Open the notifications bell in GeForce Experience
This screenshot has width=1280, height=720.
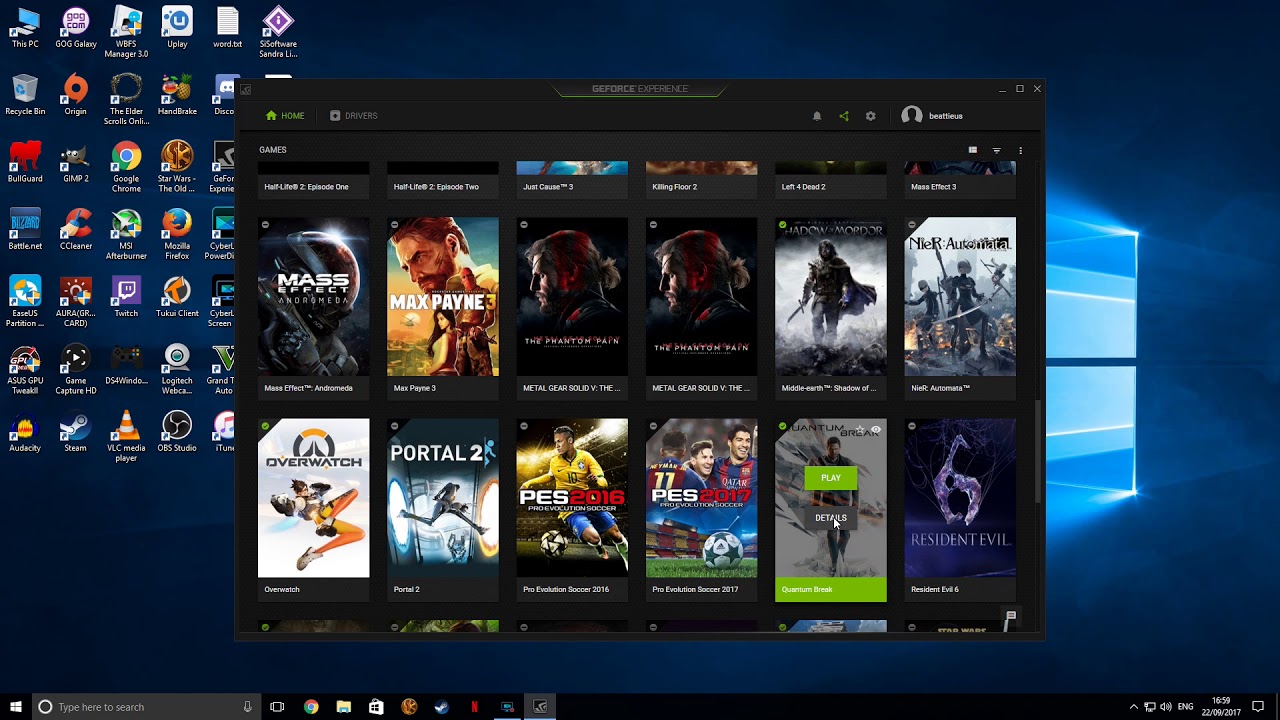tap(816, 116)
